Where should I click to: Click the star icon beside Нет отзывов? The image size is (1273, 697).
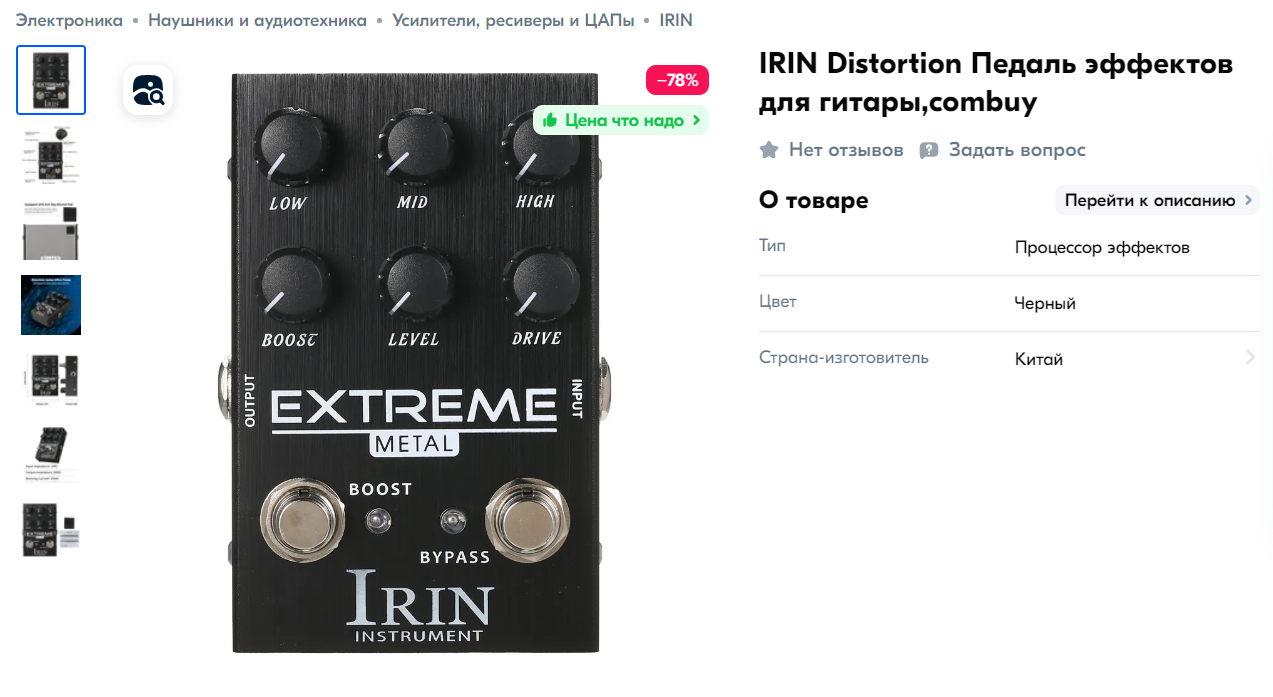[x=769, y=150]
